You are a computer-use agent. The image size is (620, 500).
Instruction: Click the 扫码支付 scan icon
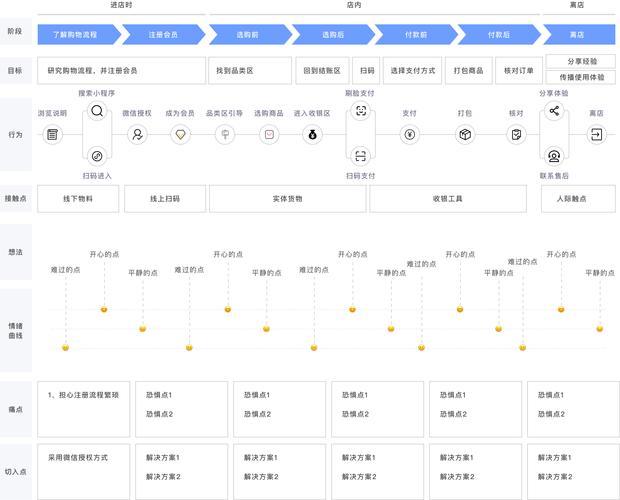361,156
